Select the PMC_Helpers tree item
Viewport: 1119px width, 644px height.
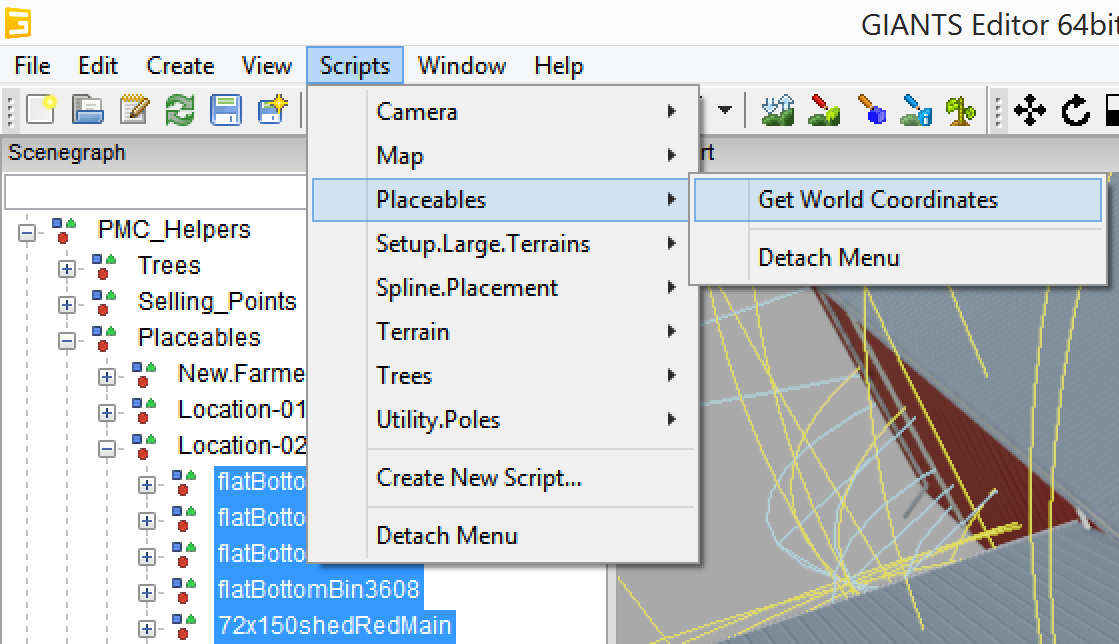(174, 230)
